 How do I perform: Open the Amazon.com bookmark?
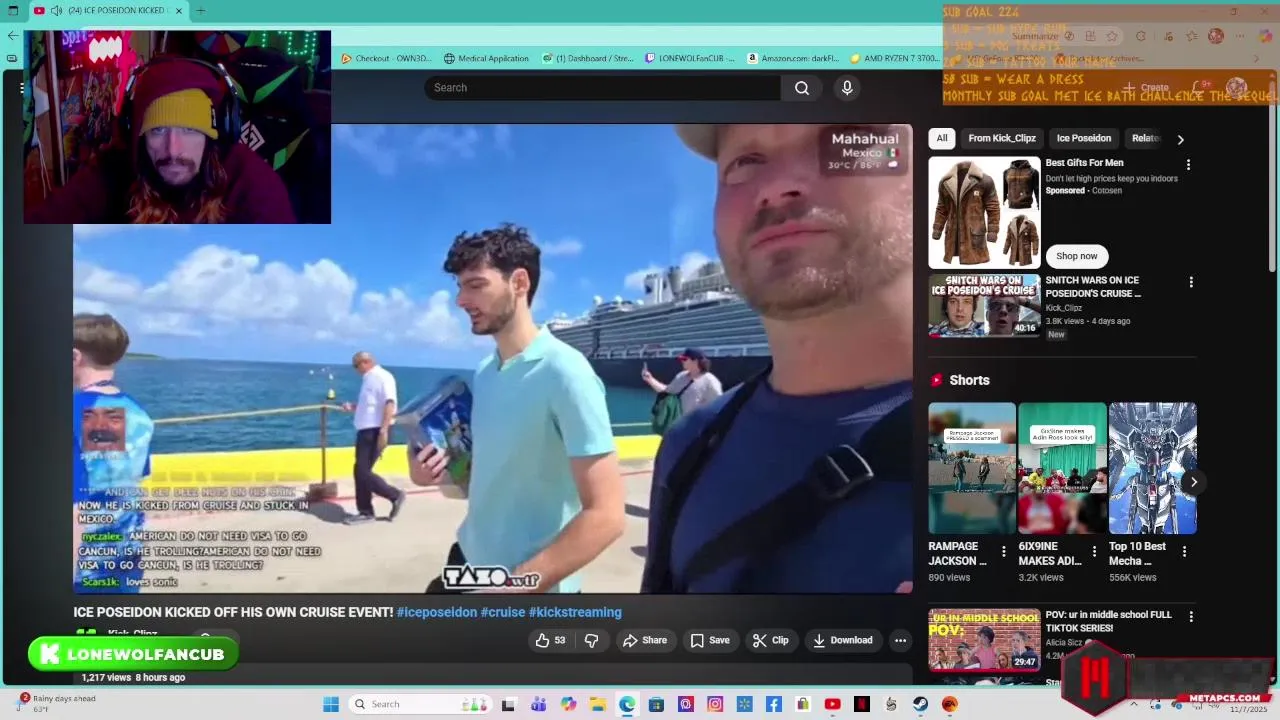click(x=793, y=58)
